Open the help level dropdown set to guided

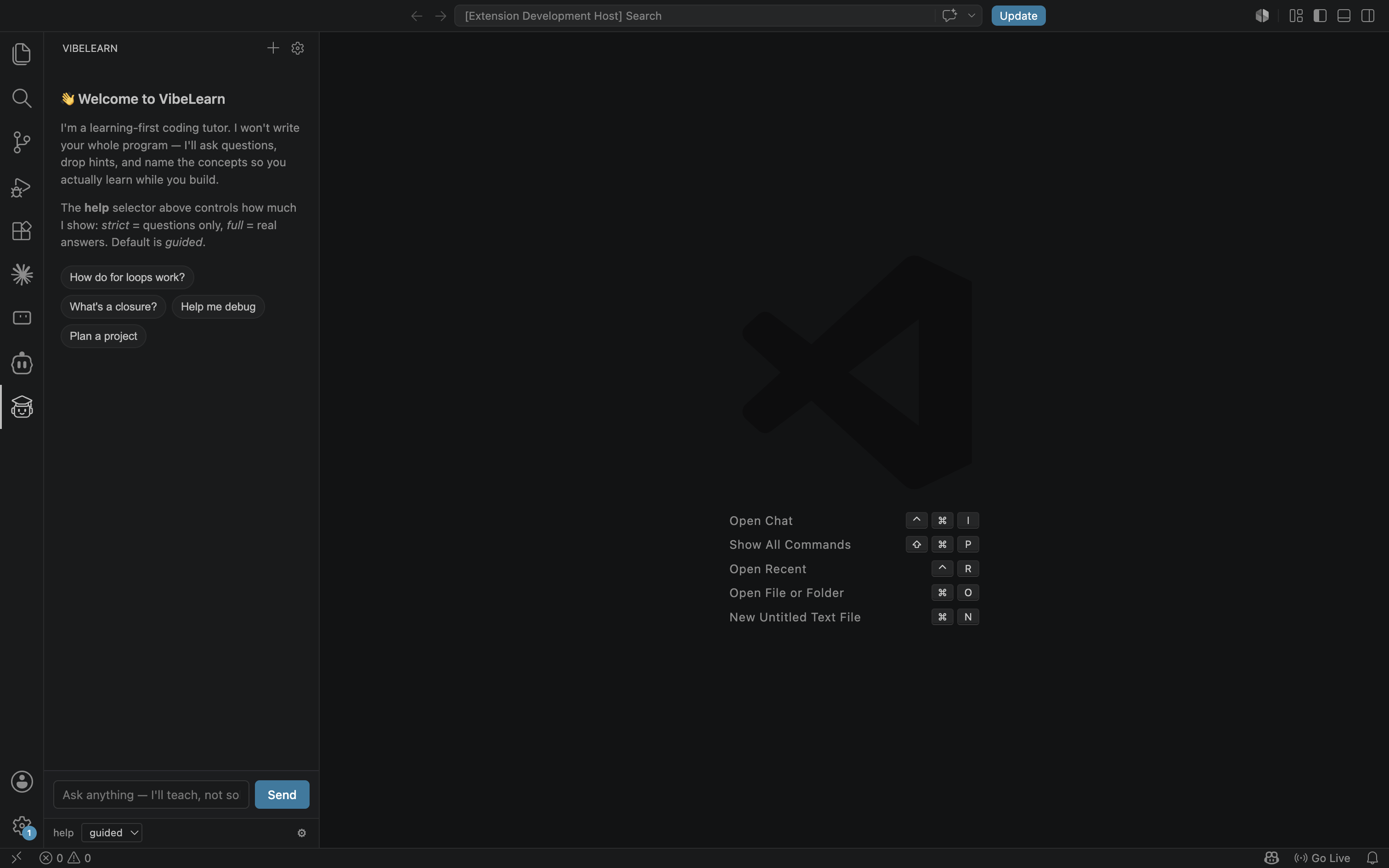(112, 833)
